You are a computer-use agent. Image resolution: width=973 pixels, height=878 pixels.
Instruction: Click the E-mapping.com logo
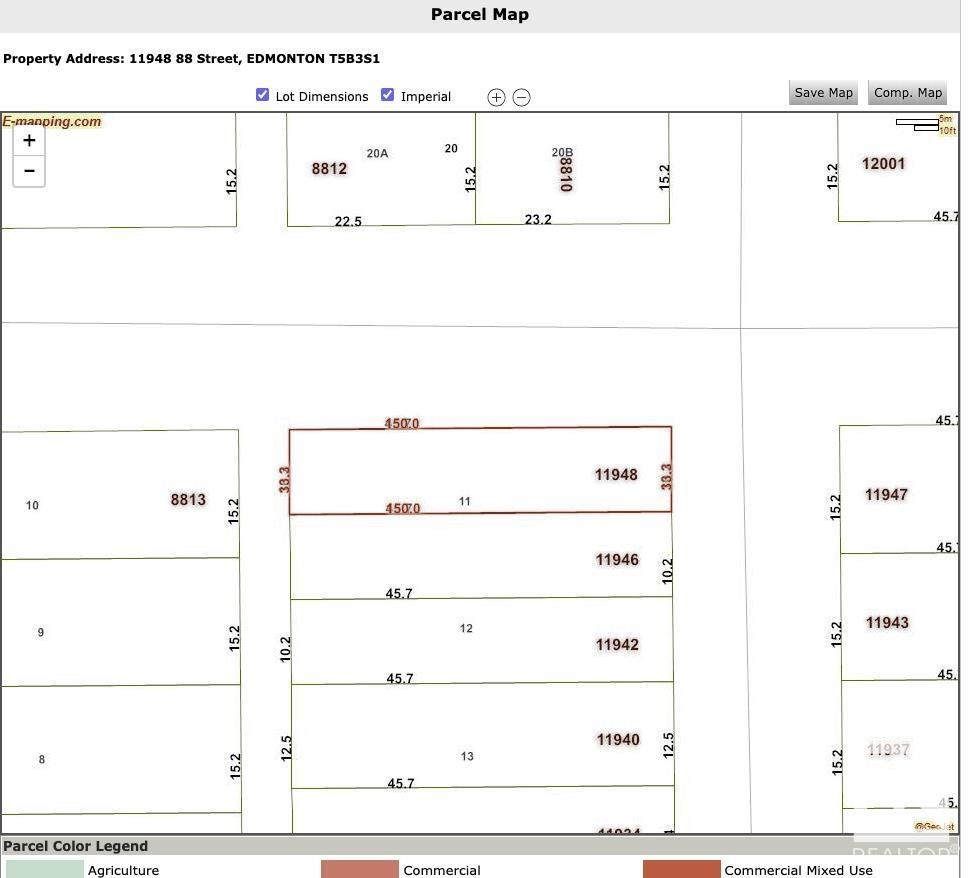pos(52,122)
